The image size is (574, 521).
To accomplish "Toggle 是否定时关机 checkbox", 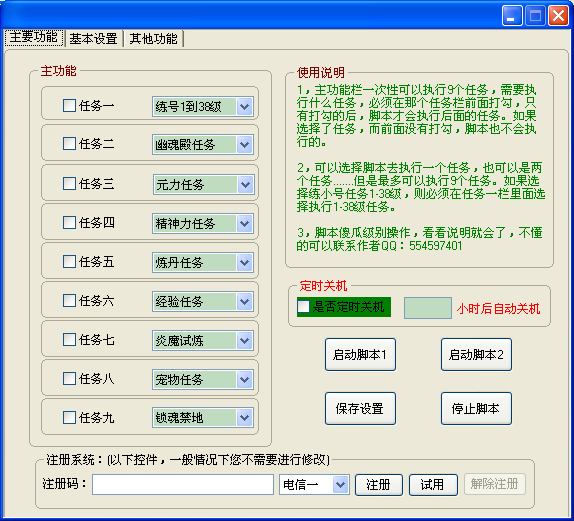I will pos(303,307).
